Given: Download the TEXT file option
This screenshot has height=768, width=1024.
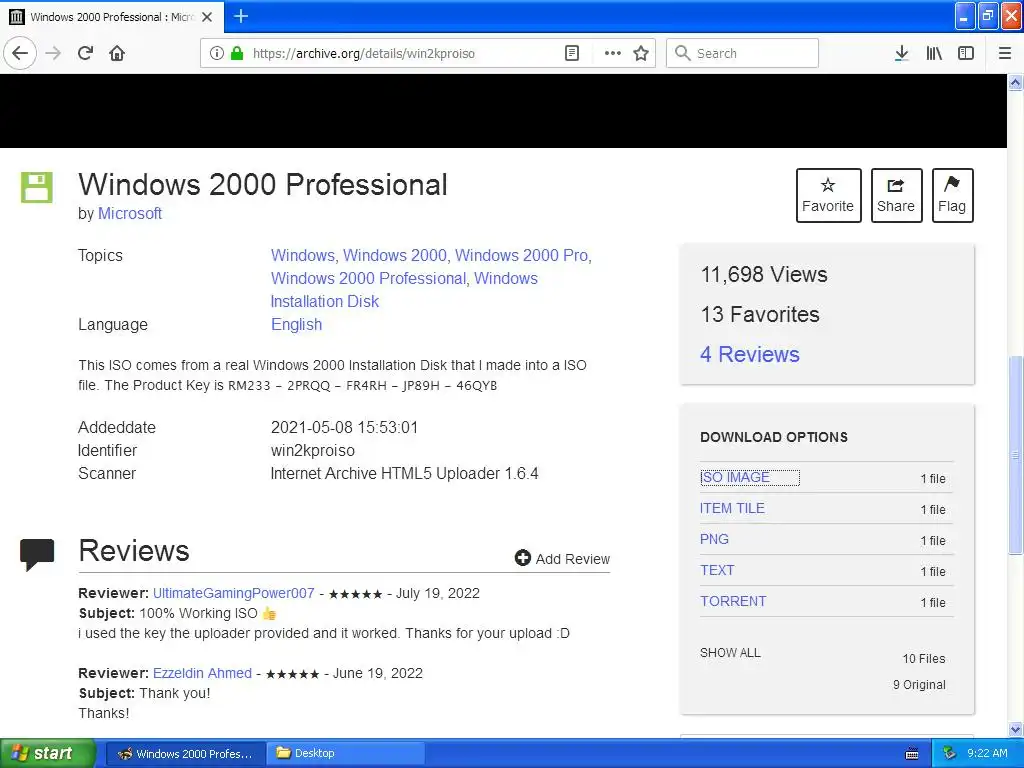Looking at the screenshot, I should click(x=717, y=570).
